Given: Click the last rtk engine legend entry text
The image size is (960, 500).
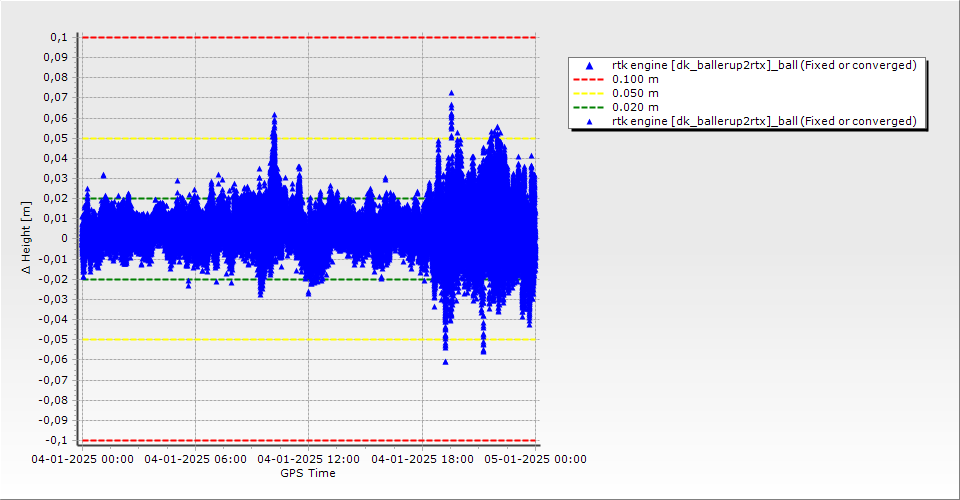Looking at the screenshot, I should click(x=764, y=121).
